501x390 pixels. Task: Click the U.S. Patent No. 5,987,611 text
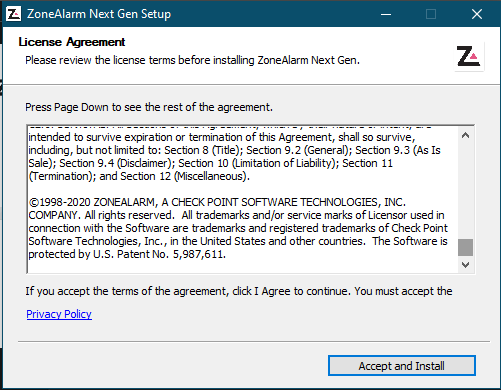[159, 254]
